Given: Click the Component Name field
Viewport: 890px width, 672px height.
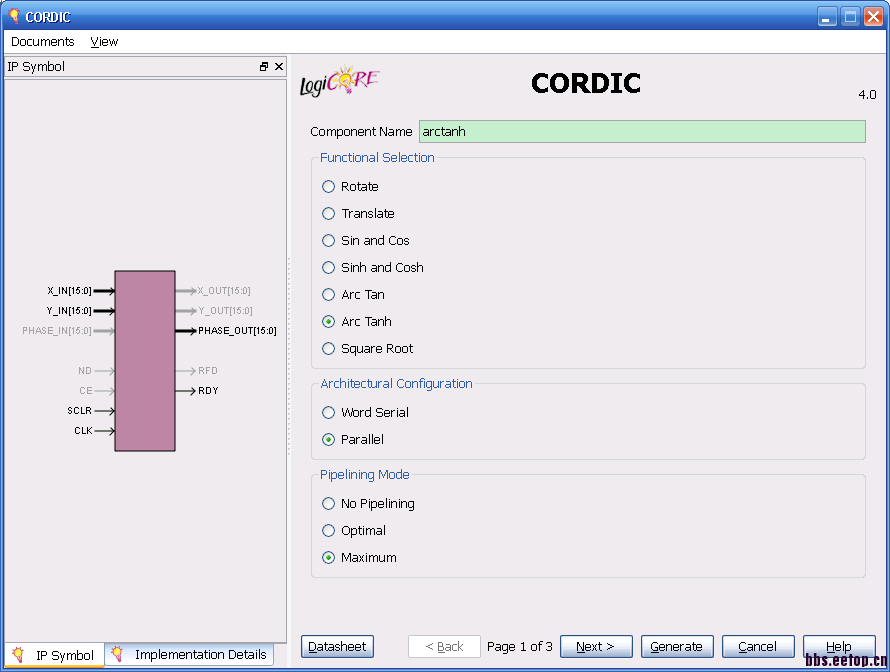Looking at the screenshot, I should click(x=642, y=132).
